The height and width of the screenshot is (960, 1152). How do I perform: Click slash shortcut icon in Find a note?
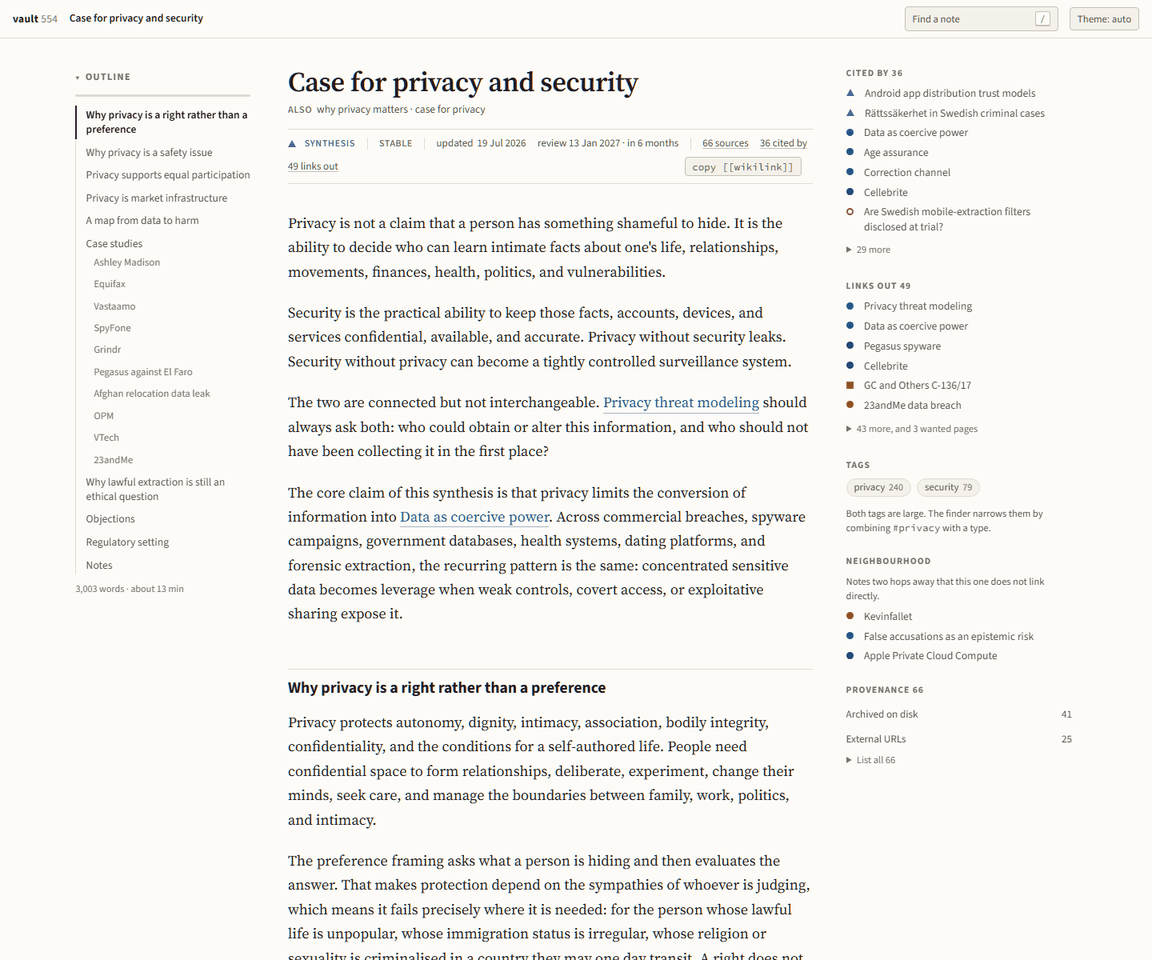tap(1042, 19)
